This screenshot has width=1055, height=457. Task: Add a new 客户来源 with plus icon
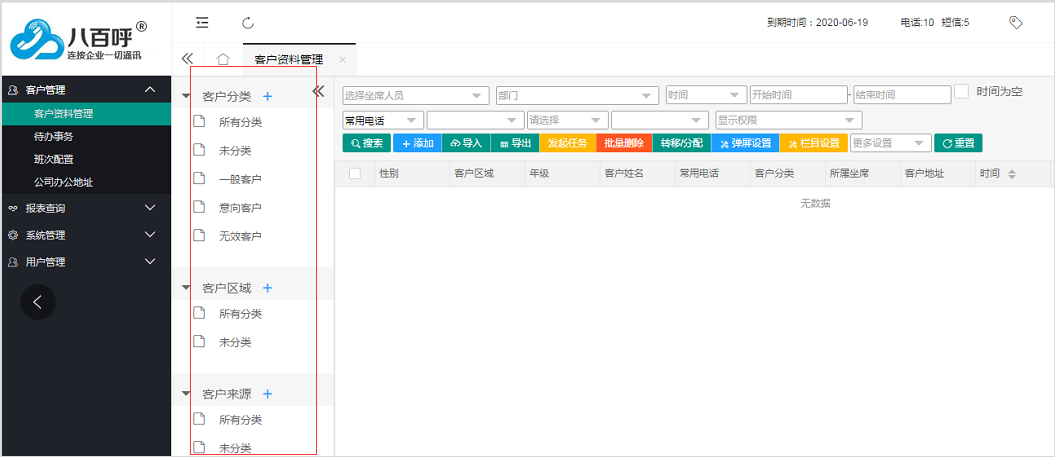[268, 394]
